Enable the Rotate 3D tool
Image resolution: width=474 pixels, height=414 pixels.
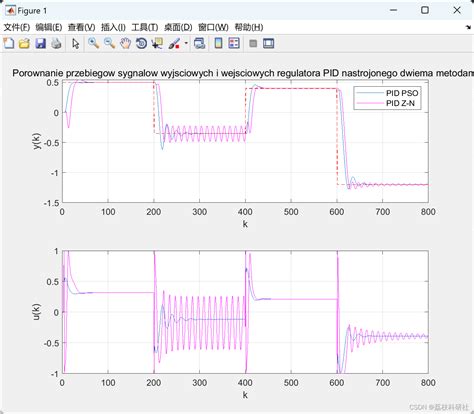[x=141, y=43]
